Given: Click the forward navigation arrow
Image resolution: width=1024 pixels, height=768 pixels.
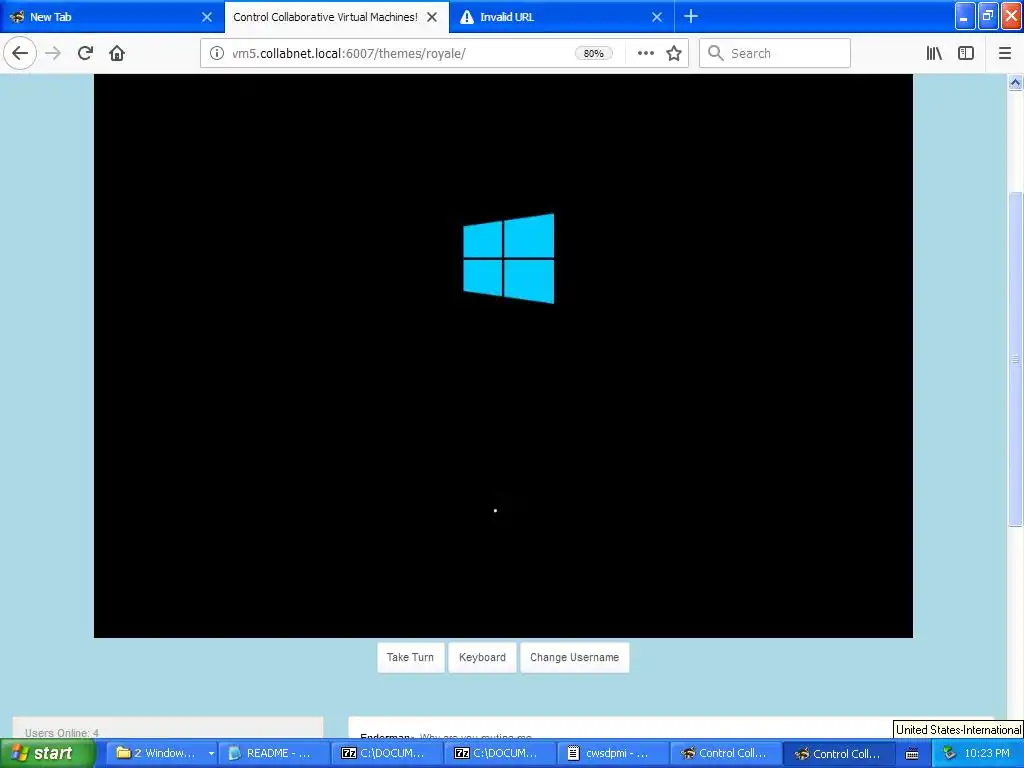Looking at the screenshot, I should [53, 53].
